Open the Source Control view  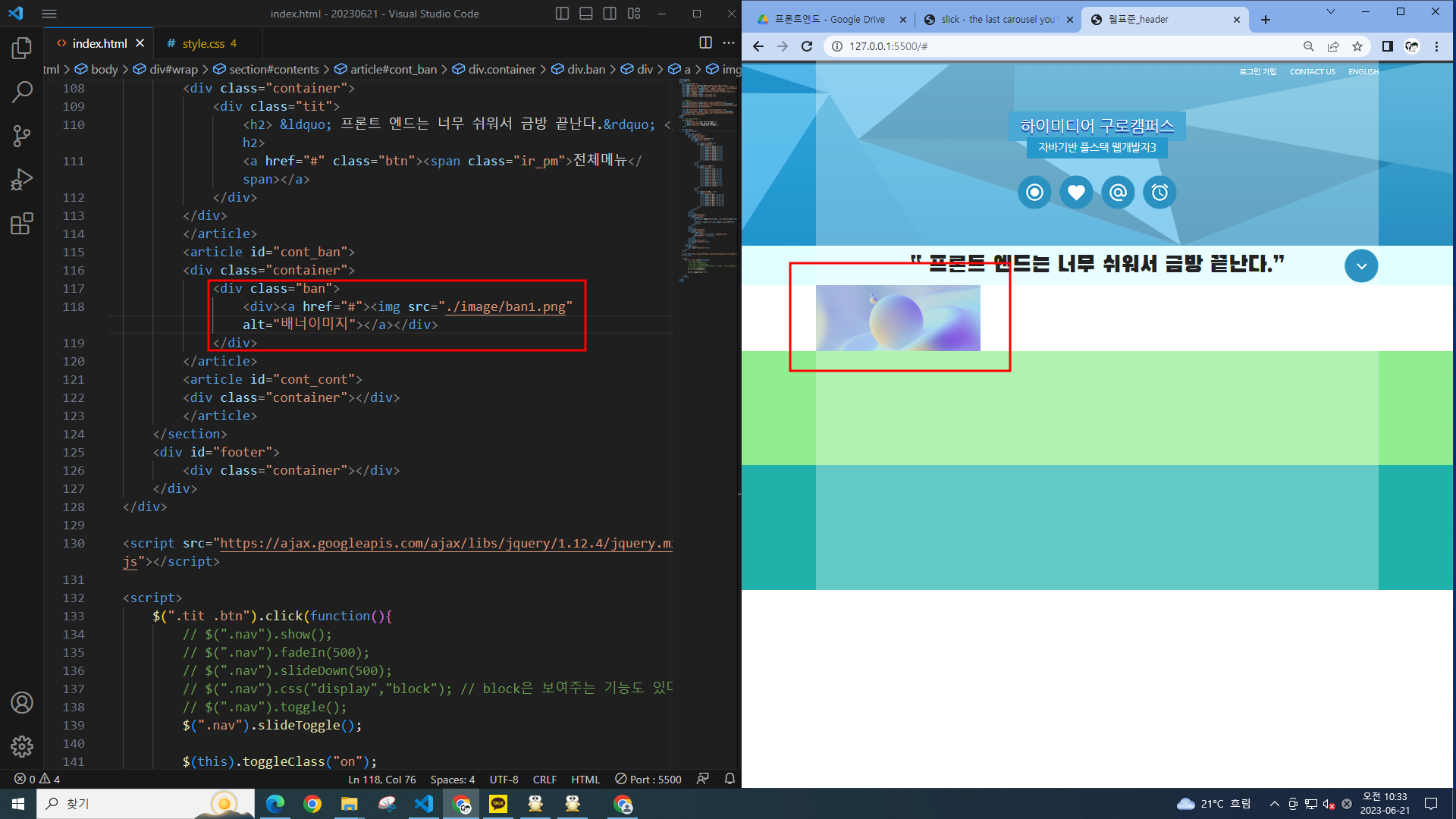point(22,136)
